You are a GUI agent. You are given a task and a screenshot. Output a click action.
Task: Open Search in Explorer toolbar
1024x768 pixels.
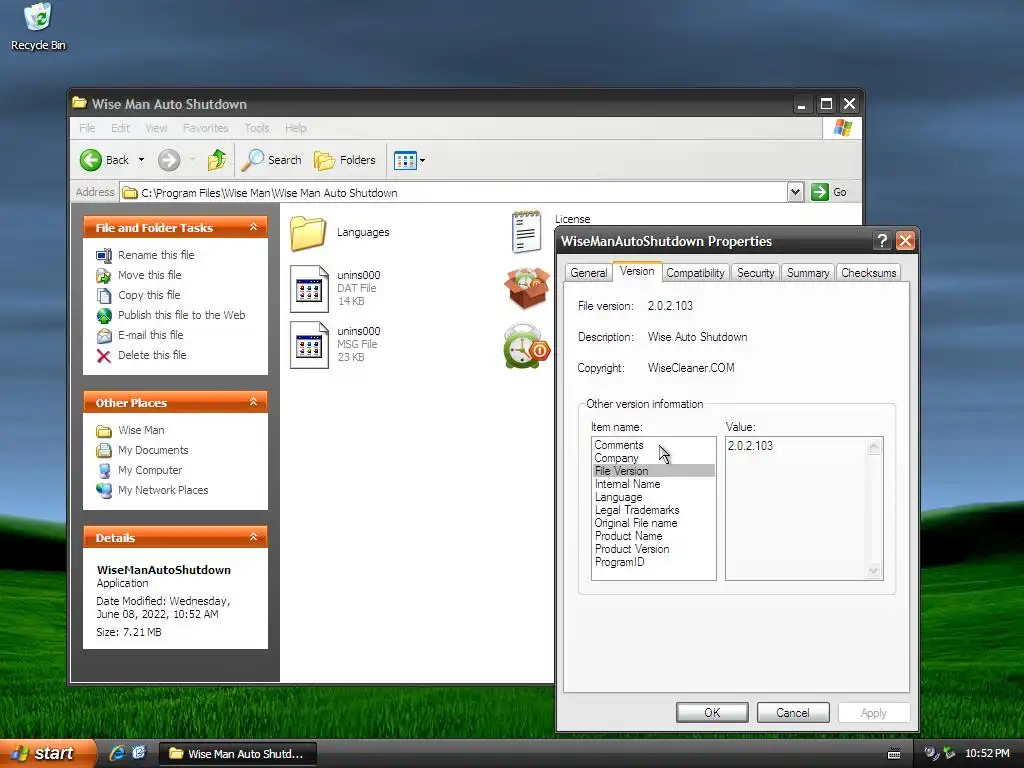coord(272,160)
